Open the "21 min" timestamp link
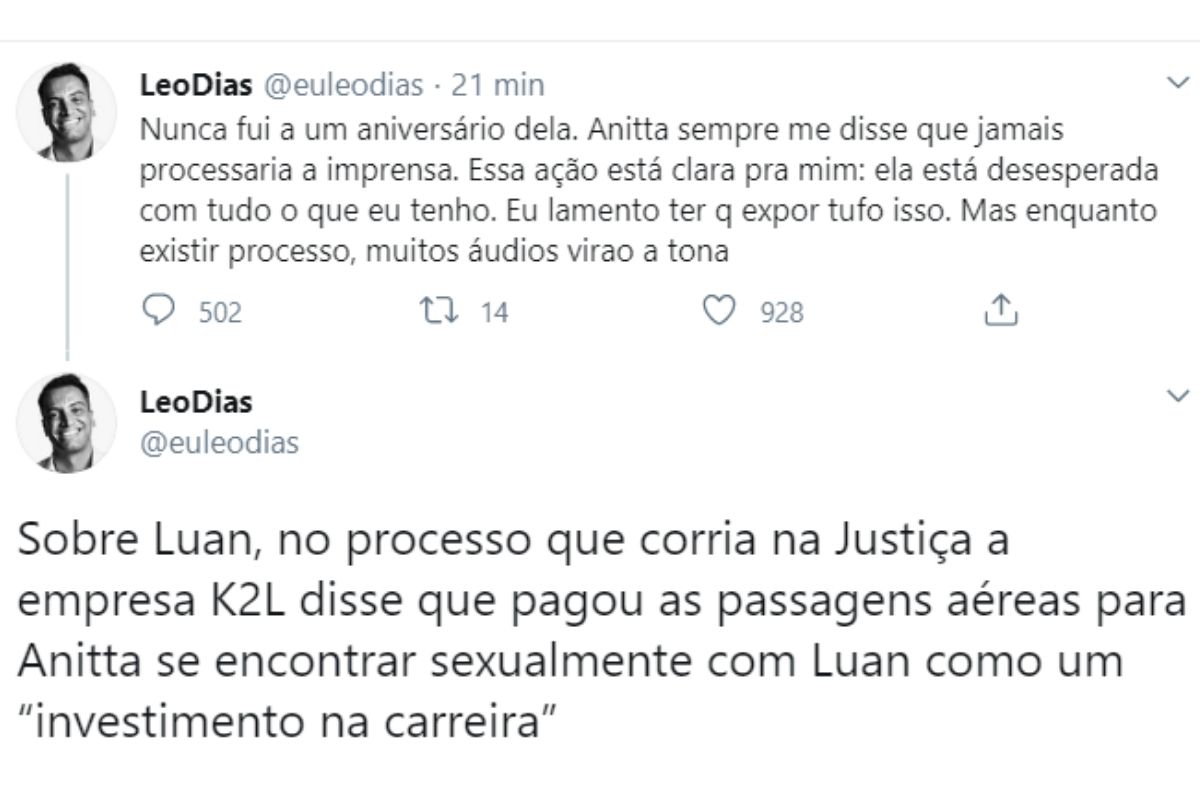The height and width of the screenshot is (800, 1200). [498, 86]
